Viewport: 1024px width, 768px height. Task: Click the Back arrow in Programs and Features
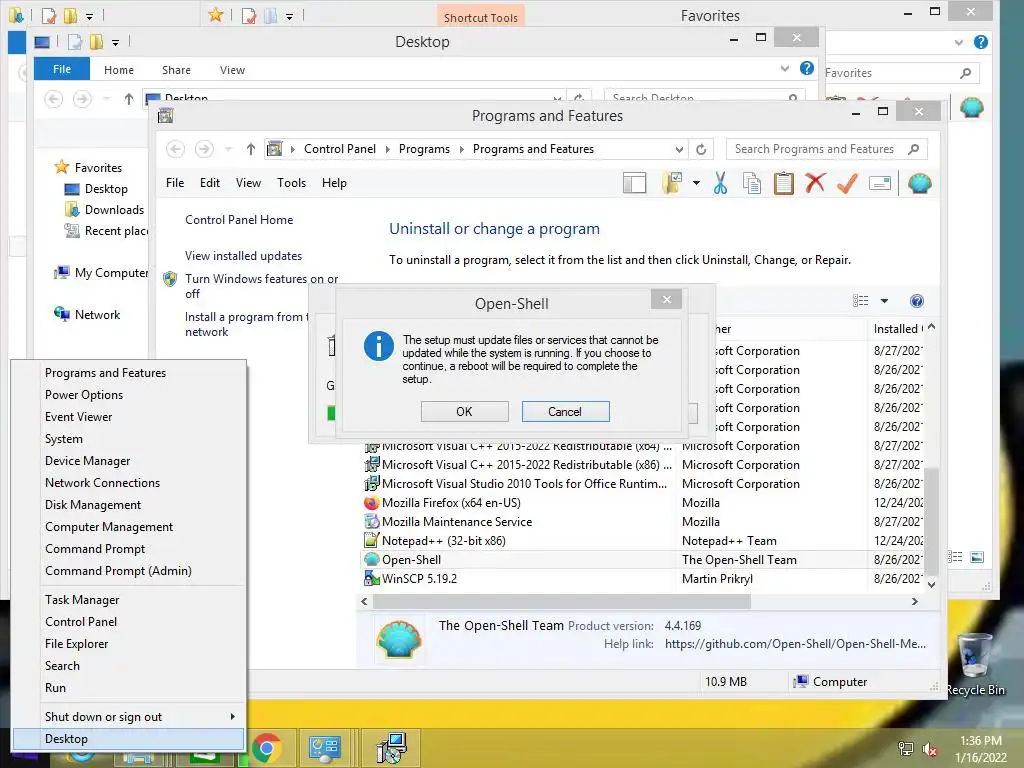coord(175,149)
